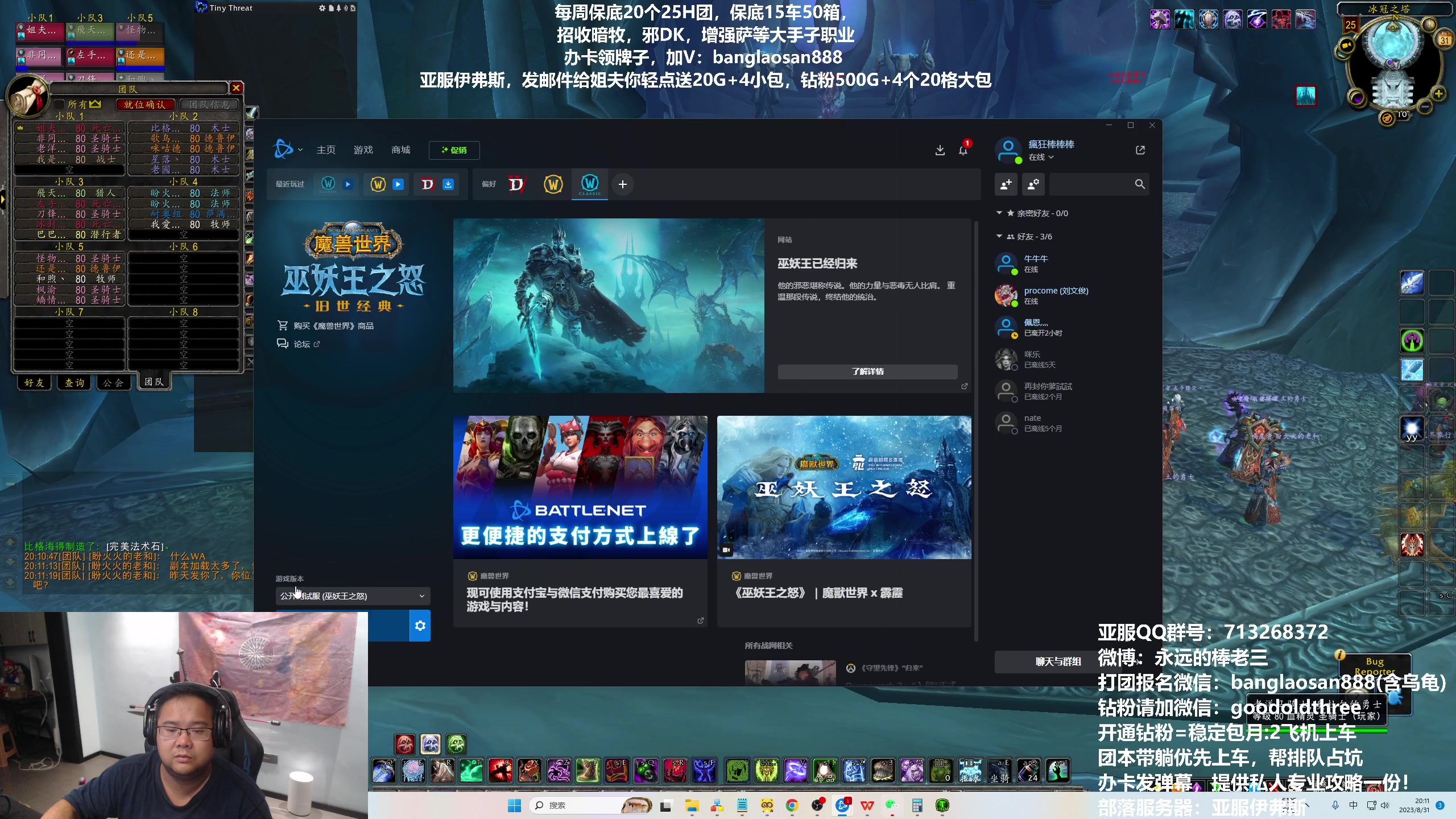Click the 了解详情 button on the banner
Screen dimensions: 1456x819
(x=868, y=371)
